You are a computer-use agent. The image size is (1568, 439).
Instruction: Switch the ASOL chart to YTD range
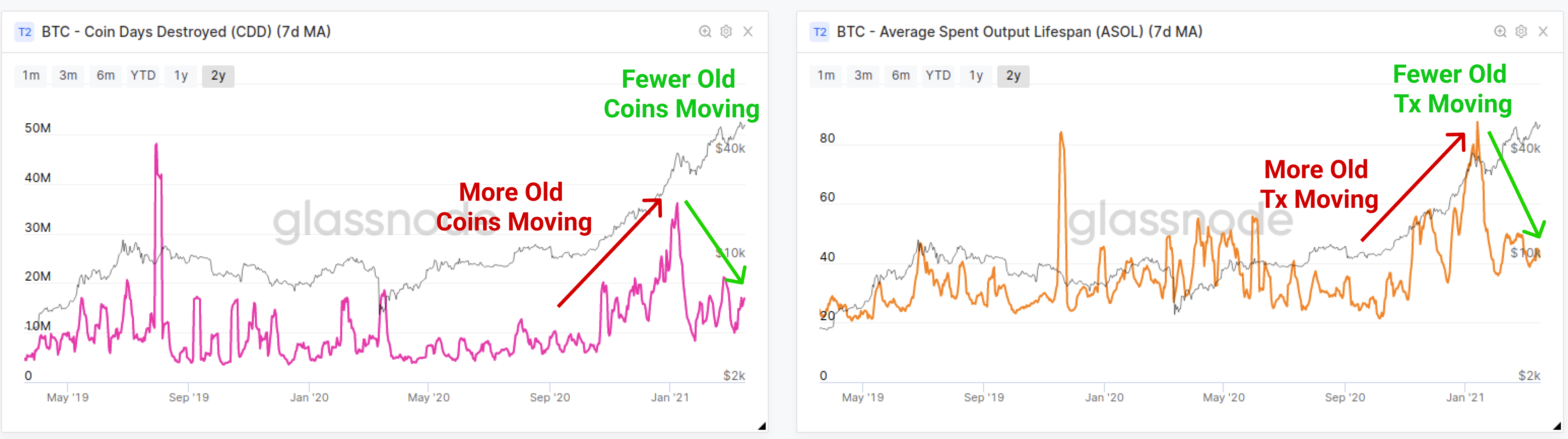[938, 75]
